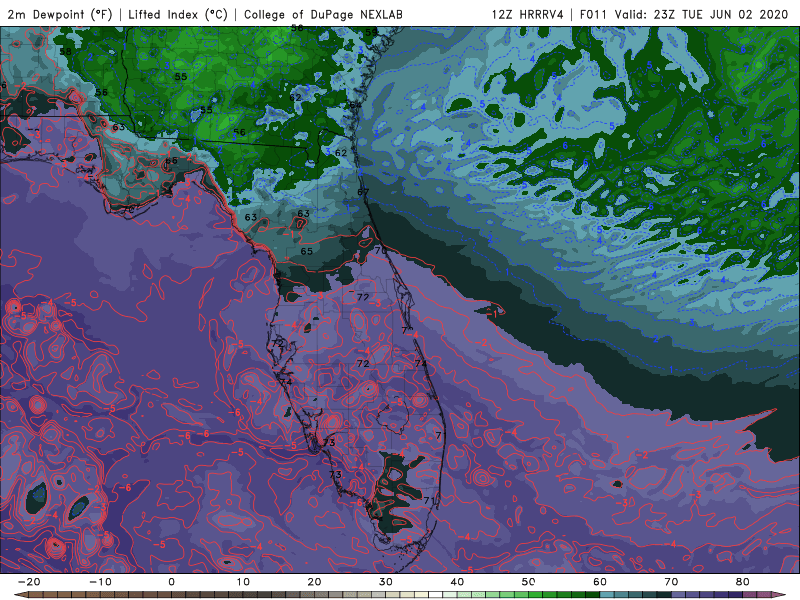Click the '30' label on the color scale

pyautogui.click(x=386, y=582)
